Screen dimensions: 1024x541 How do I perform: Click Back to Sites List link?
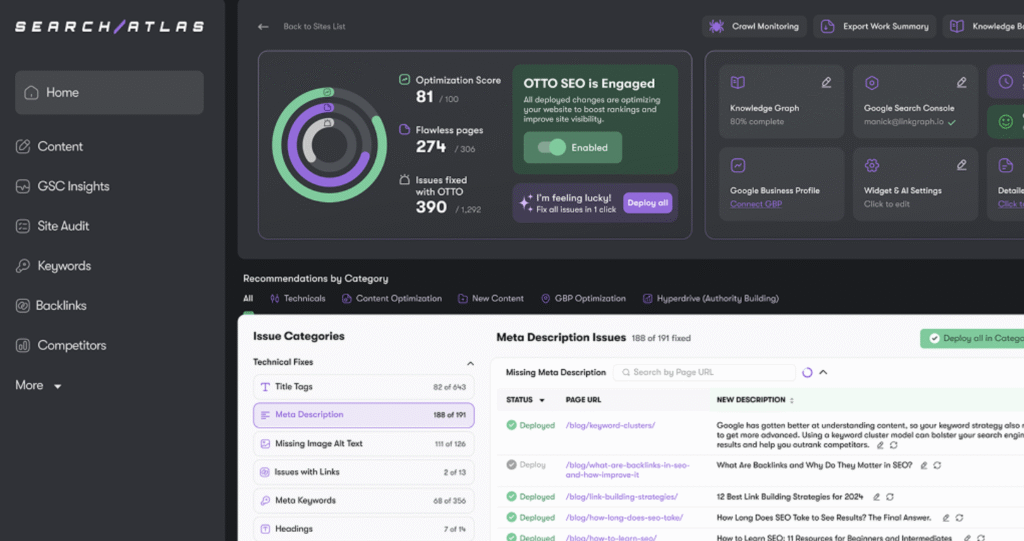tap(314, 27)
